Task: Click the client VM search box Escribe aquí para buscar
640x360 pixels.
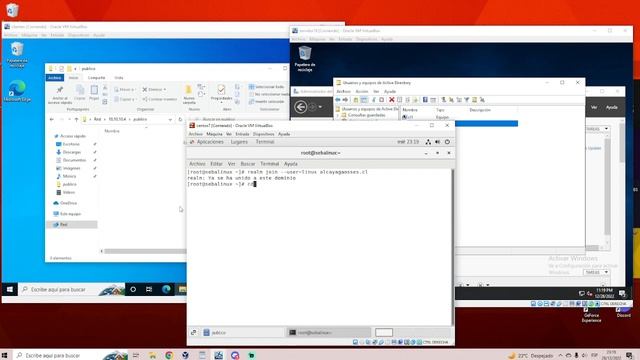Action: coord(72,289)
